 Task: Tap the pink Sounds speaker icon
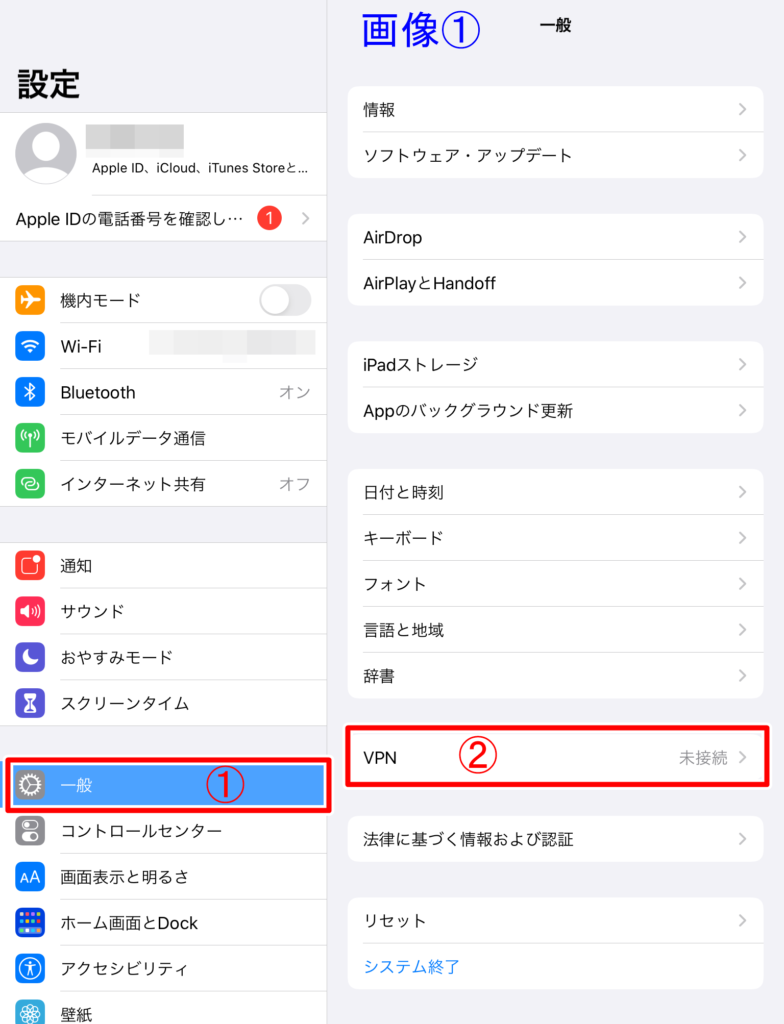coord(30,611)
